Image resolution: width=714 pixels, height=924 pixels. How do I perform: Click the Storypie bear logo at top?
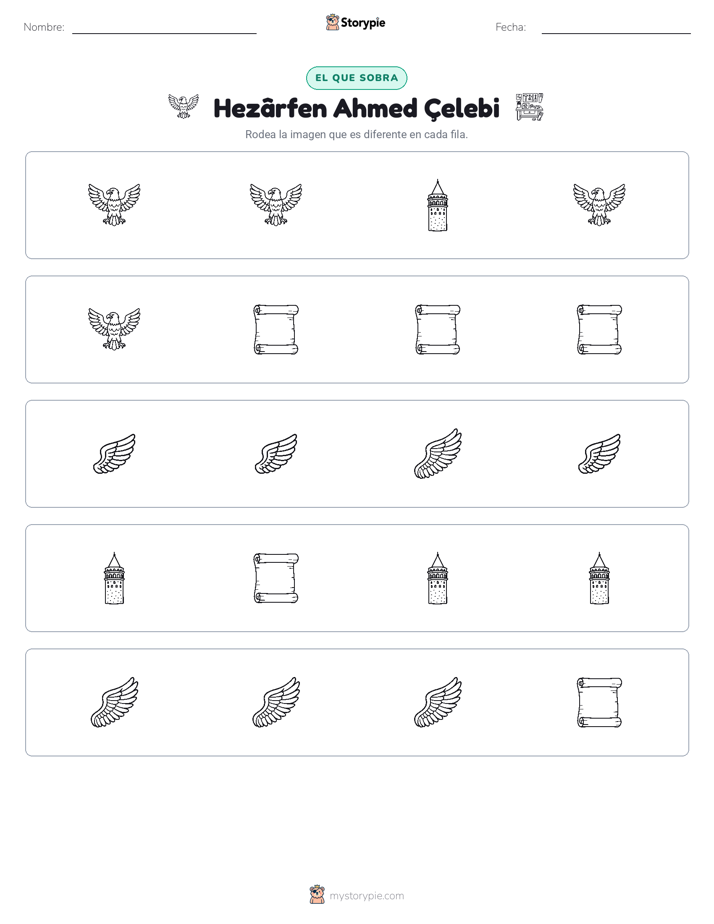tap(332, 22)
